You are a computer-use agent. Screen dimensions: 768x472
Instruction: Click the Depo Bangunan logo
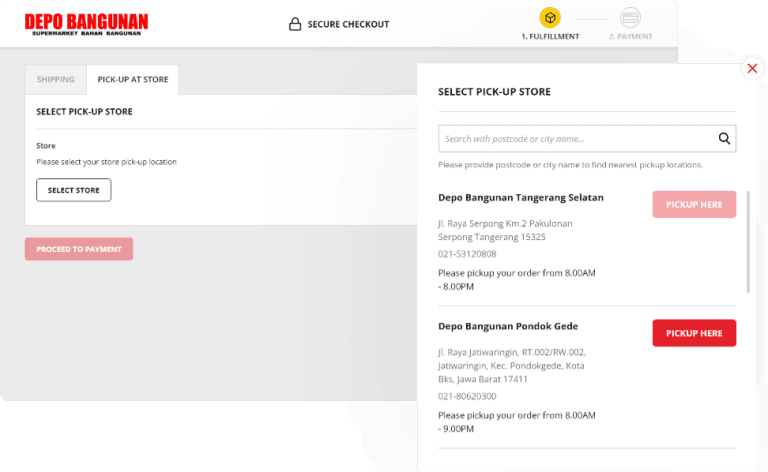pos(86,24)
